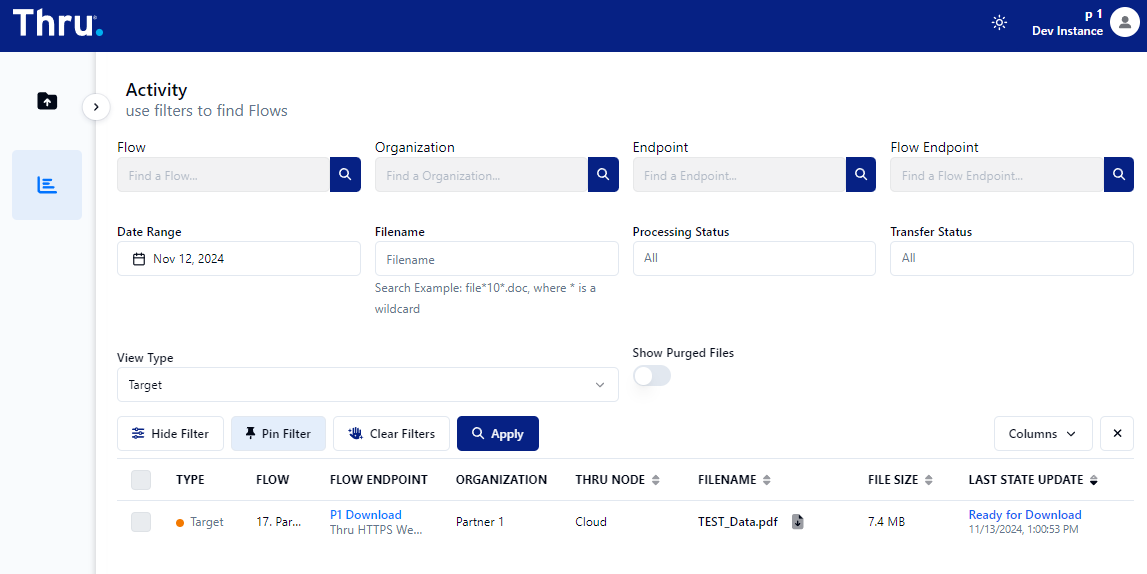Open the Activity chart sidebar icon
This screenshot has height=574, width=1147.
point(47,185)
